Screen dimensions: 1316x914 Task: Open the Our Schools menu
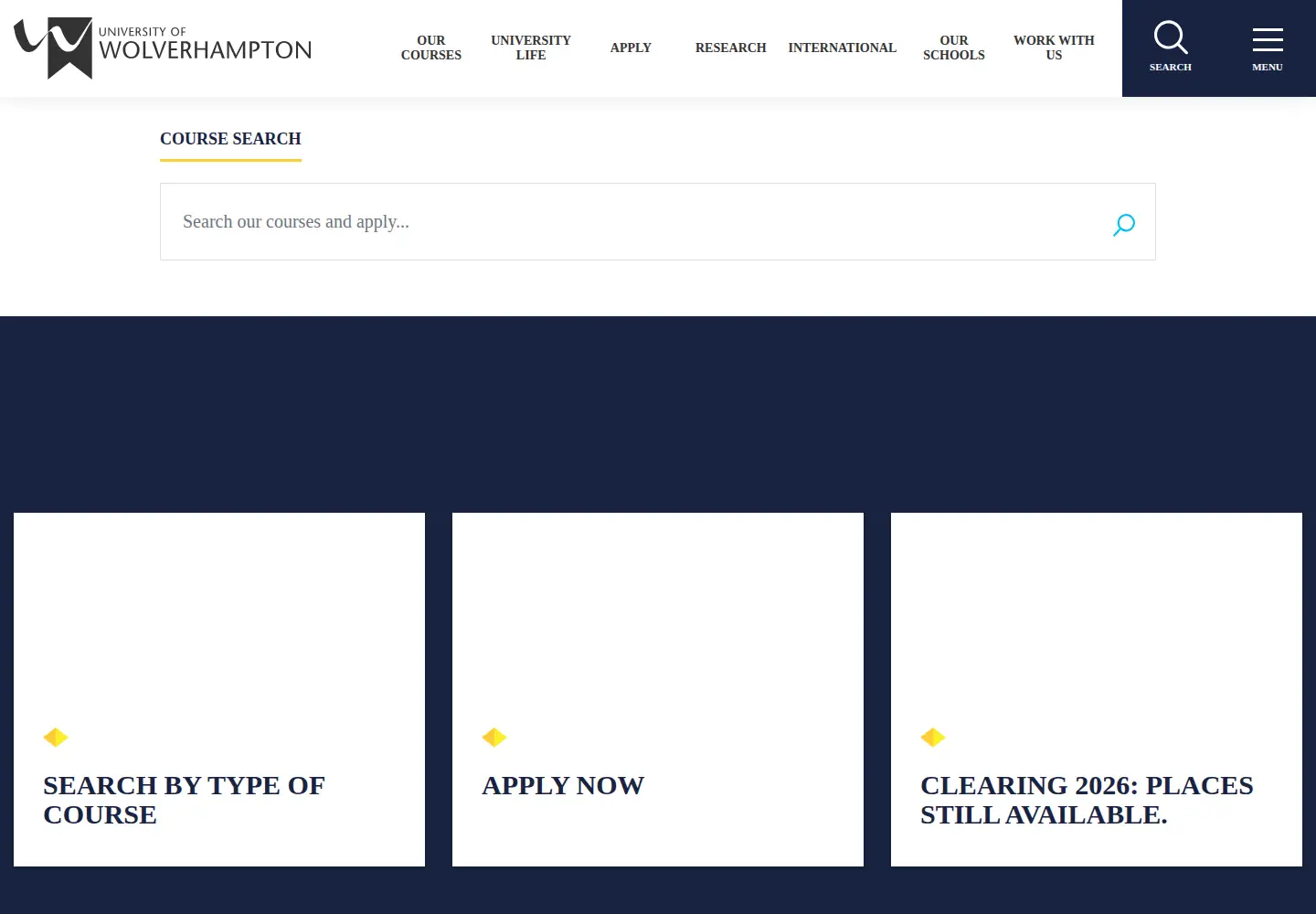tap(954, 48)
